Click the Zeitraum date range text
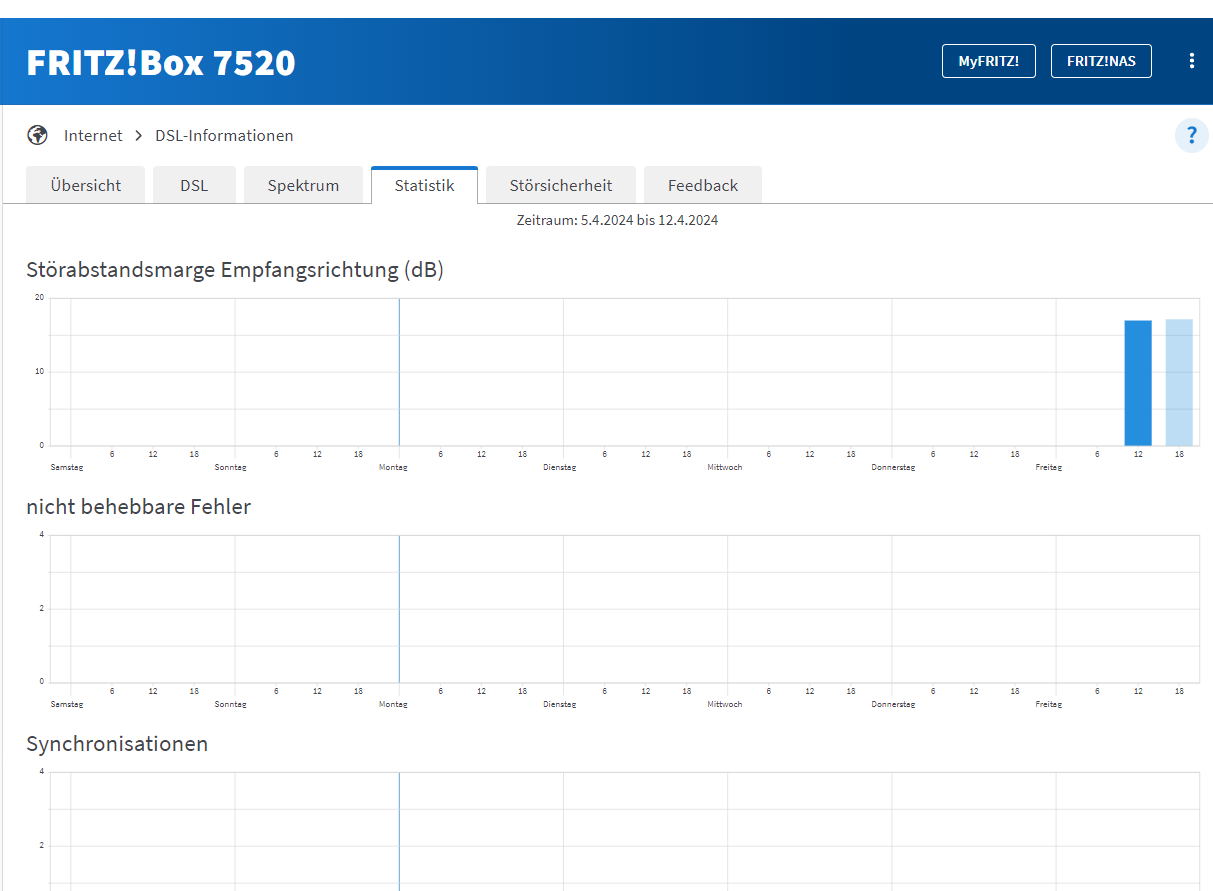The image size is (1213, 891). point(617,220)
